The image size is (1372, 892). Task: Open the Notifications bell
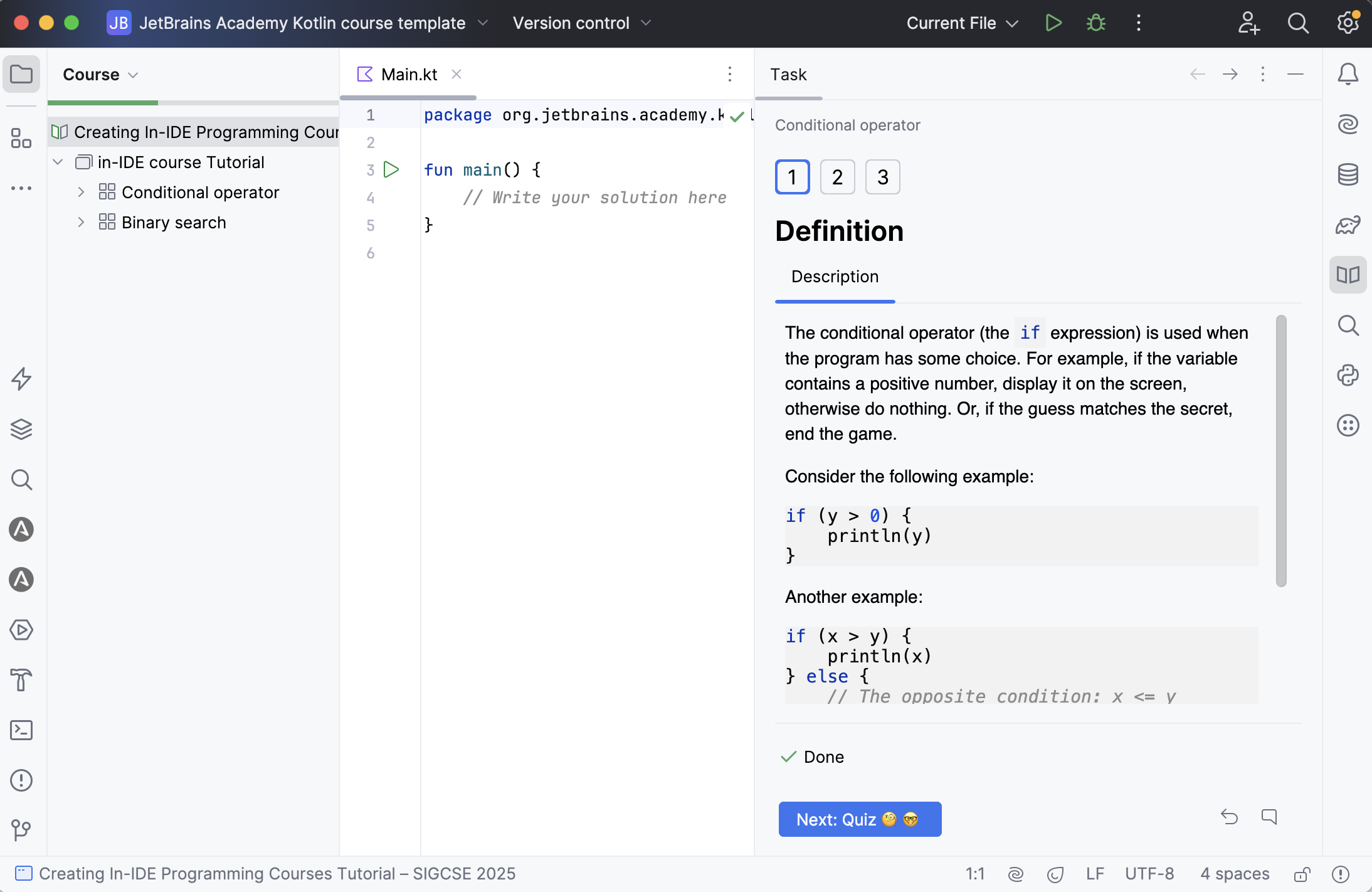(x=1348, y=74)
